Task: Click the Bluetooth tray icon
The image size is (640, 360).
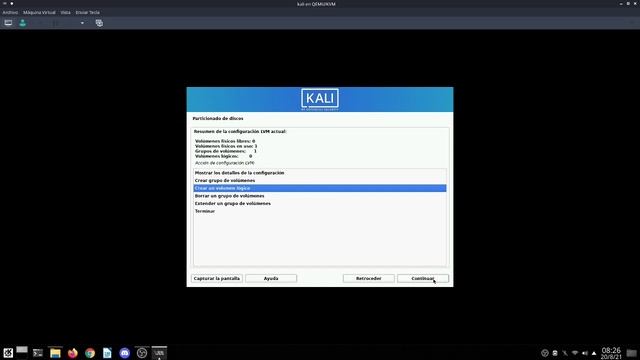Action: (x=565, y=353)
